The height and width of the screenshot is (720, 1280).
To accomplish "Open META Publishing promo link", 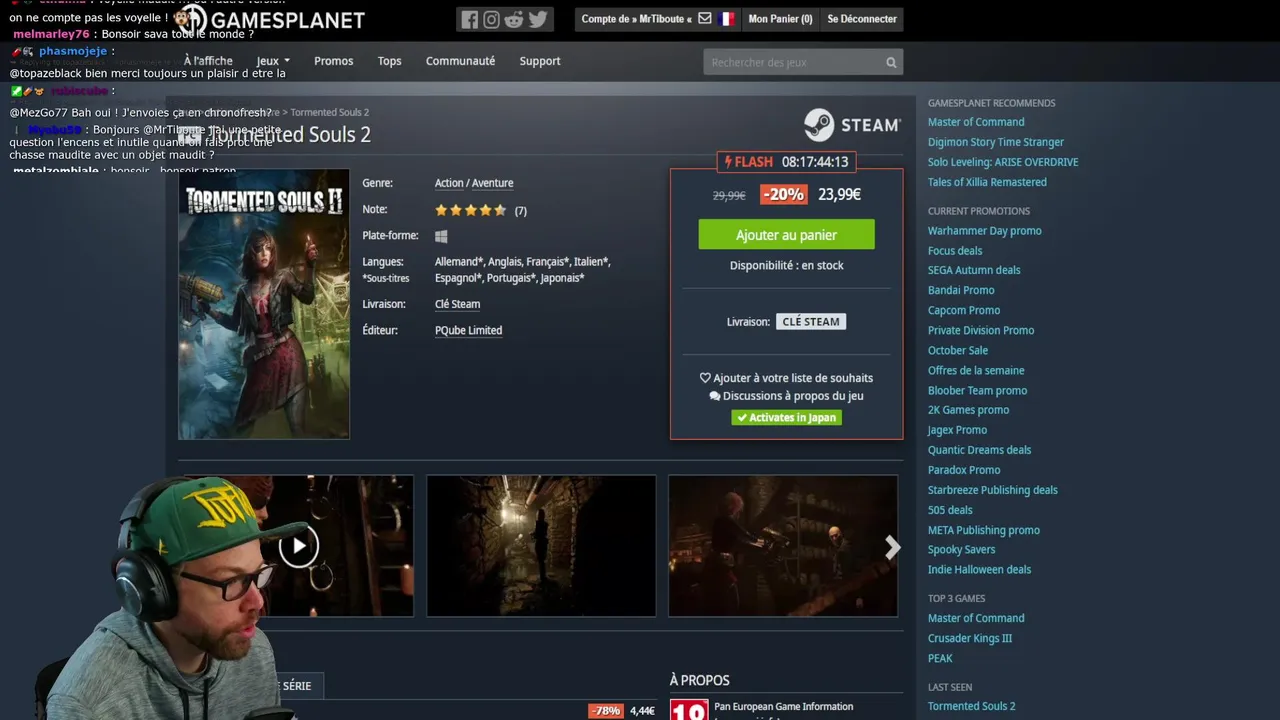I will [x=984, y=530].
